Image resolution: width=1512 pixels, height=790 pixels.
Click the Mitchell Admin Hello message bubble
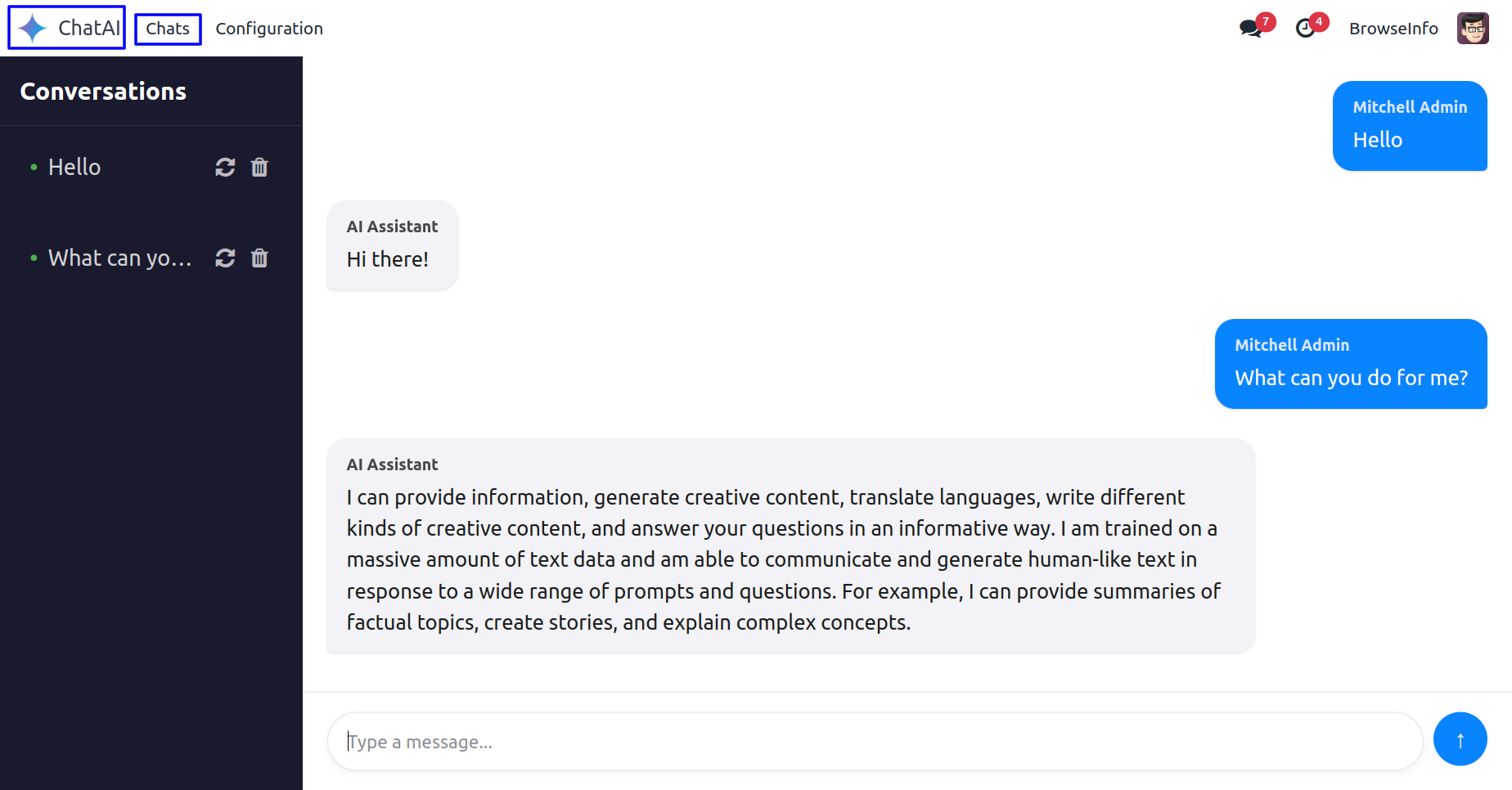click(x=1410, y=126)
